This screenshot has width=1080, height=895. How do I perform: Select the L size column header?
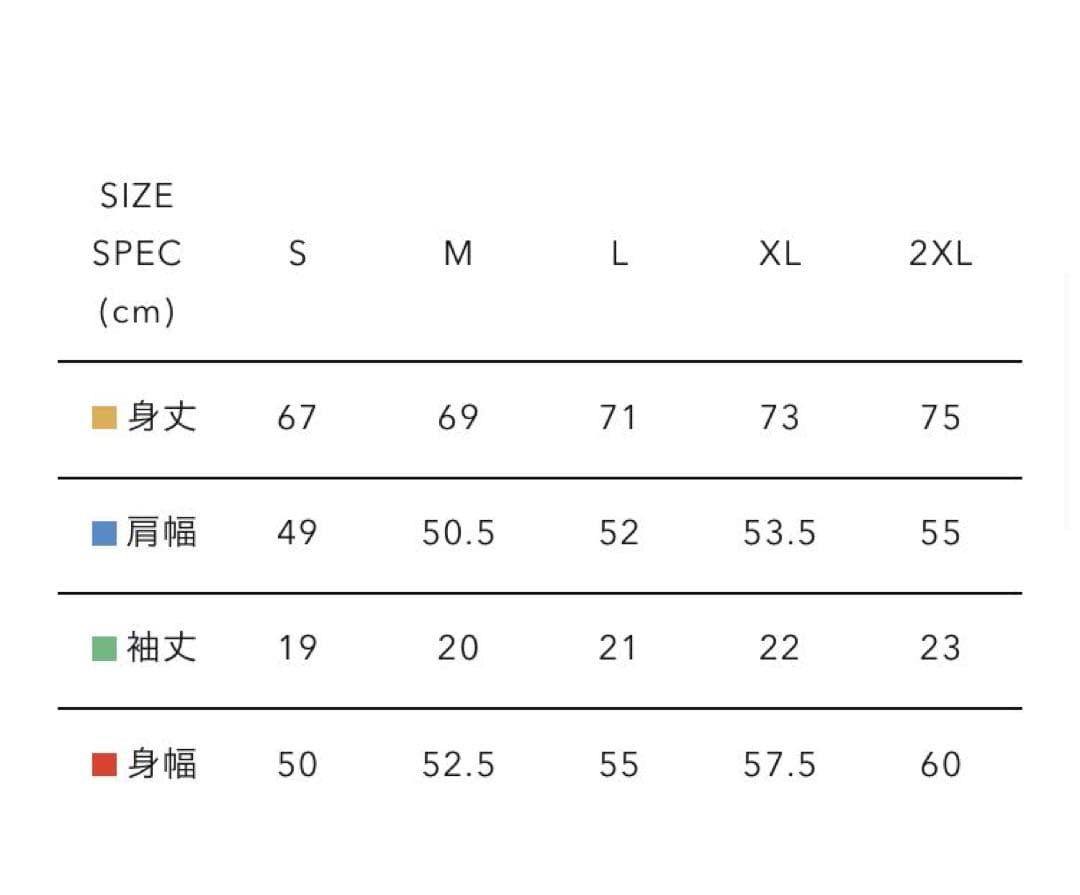click(x=619, y=254)
